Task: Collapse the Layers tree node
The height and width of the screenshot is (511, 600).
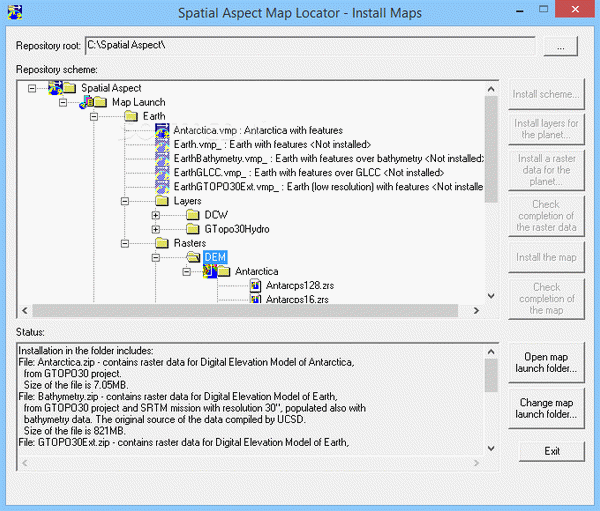Action: [125, 201]
